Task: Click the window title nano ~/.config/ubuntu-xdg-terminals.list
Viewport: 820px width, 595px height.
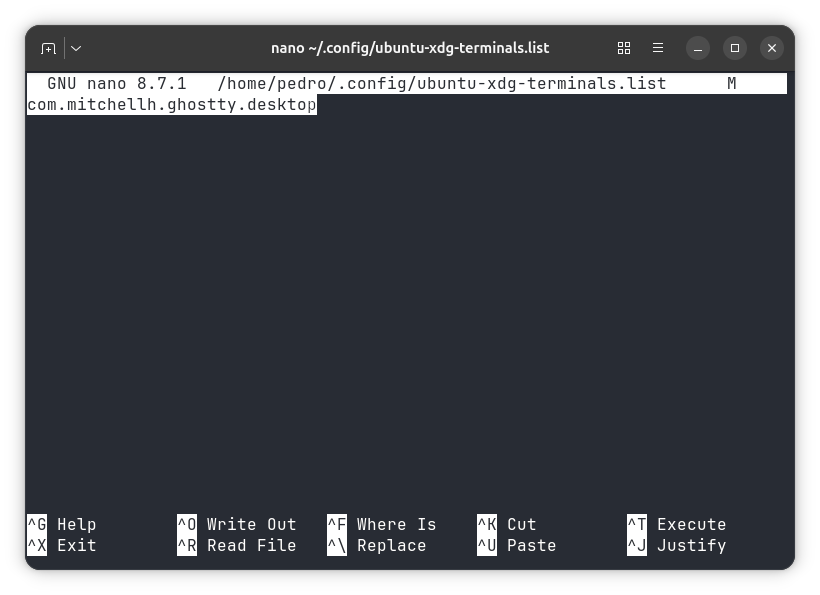Action: (410, 48)
